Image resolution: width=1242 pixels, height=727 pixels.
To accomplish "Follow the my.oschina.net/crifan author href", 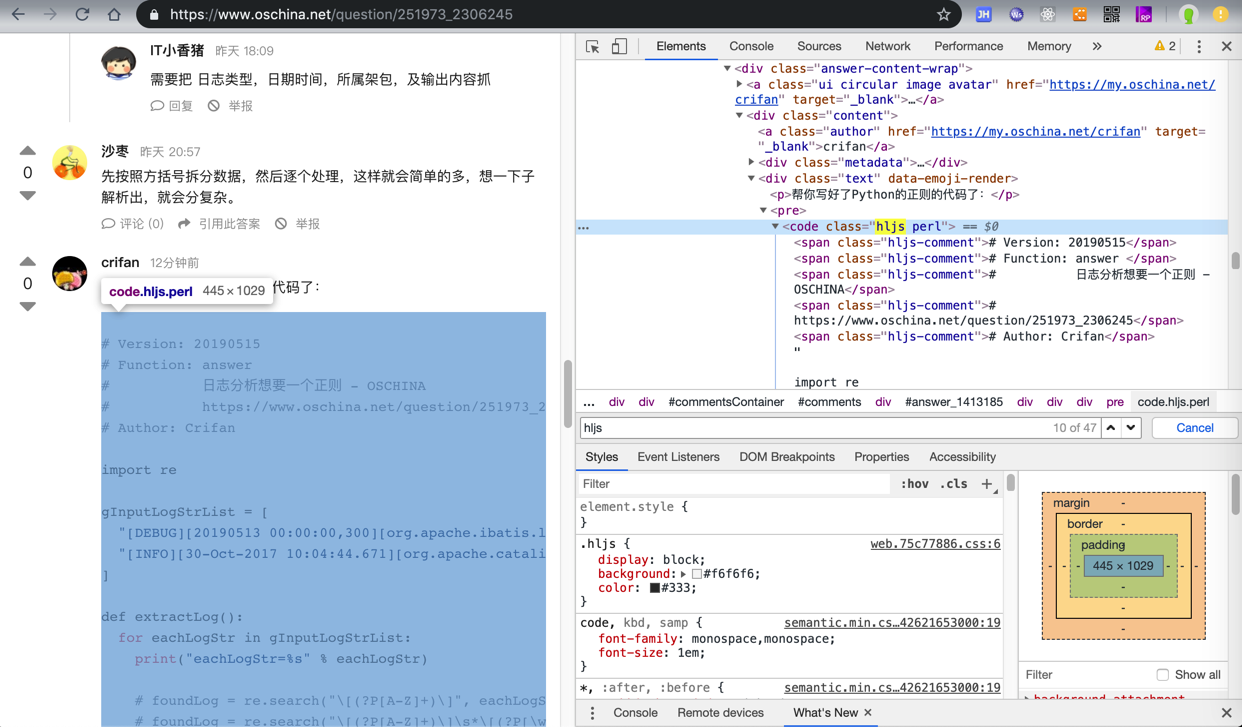I will pyautogui.click(x=1035, y=132).
